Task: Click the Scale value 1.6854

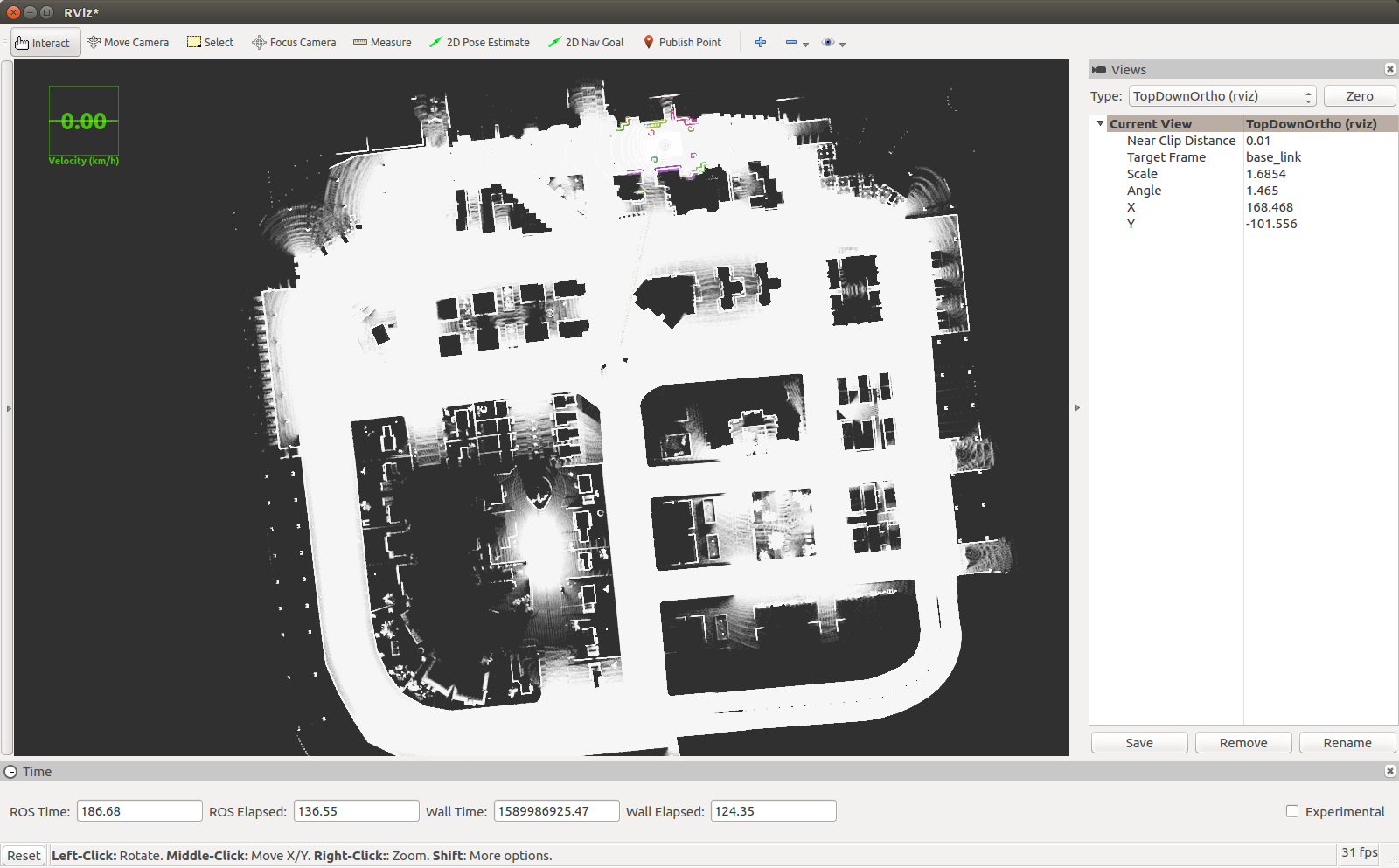Action: tap(1265, 174)
